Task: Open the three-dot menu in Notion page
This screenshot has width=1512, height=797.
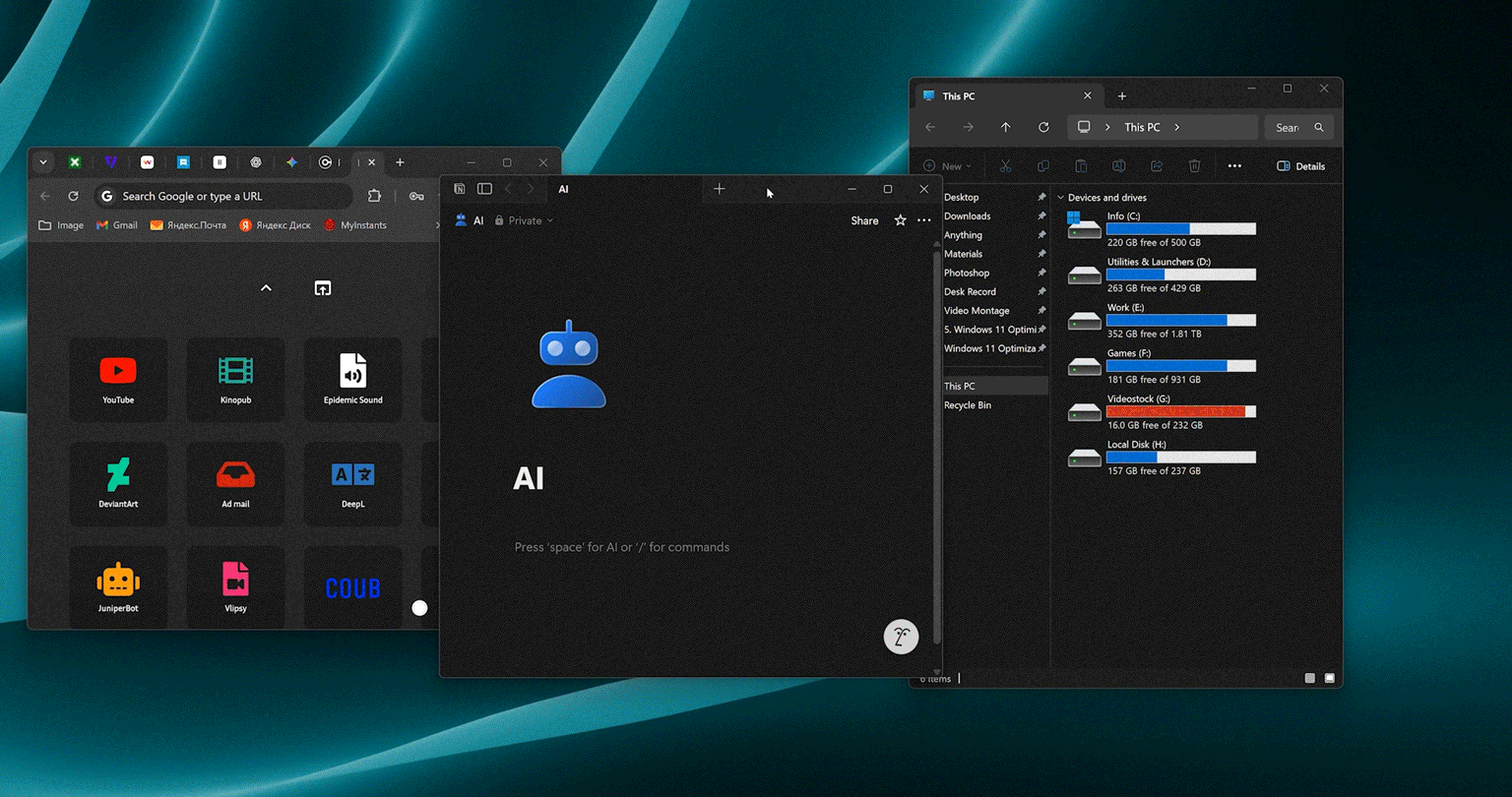Action: coord(923,220)
